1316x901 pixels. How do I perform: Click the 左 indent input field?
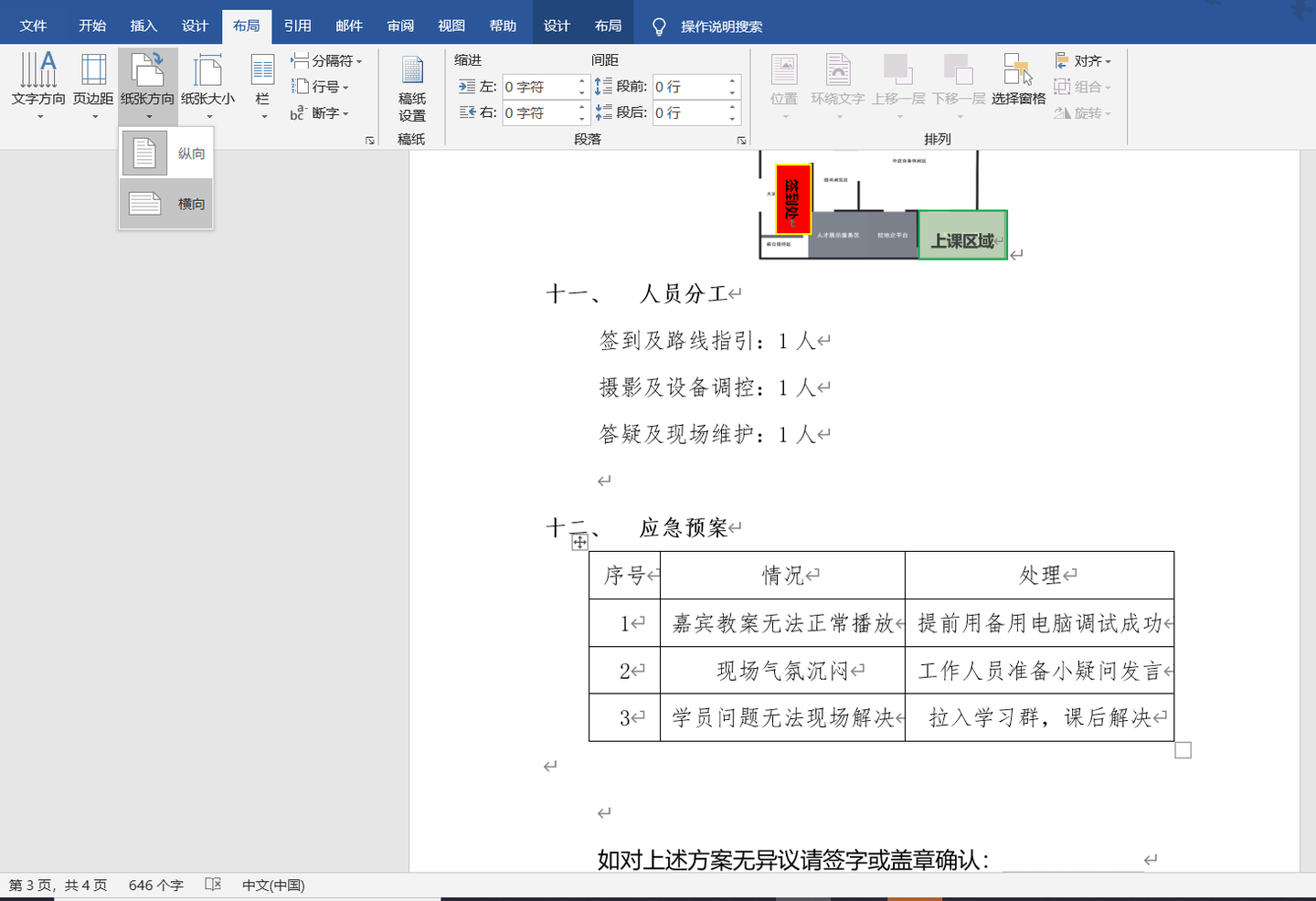click(539, 87)
